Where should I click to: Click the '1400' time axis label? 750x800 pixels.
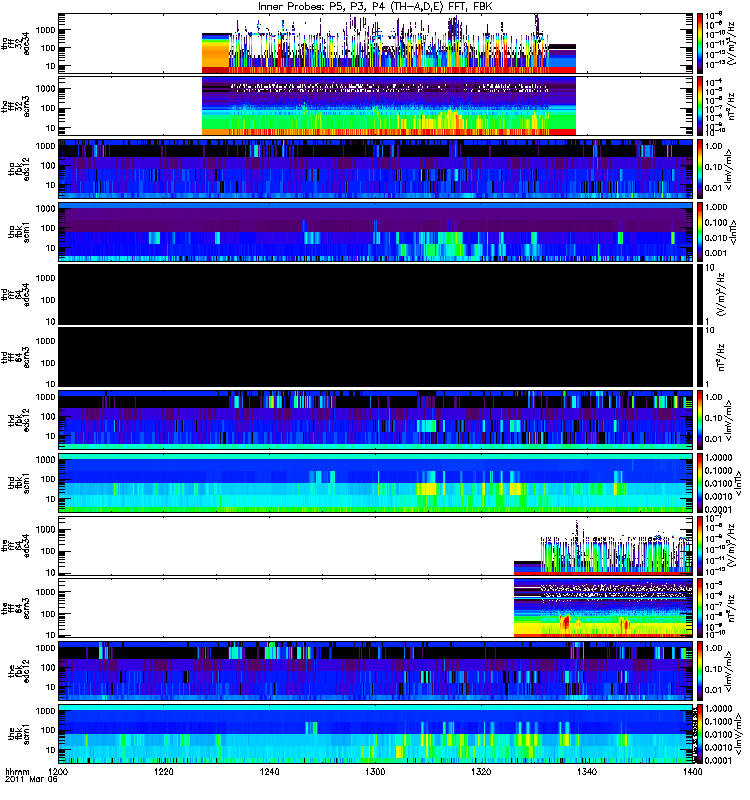(x=692, y=772)
